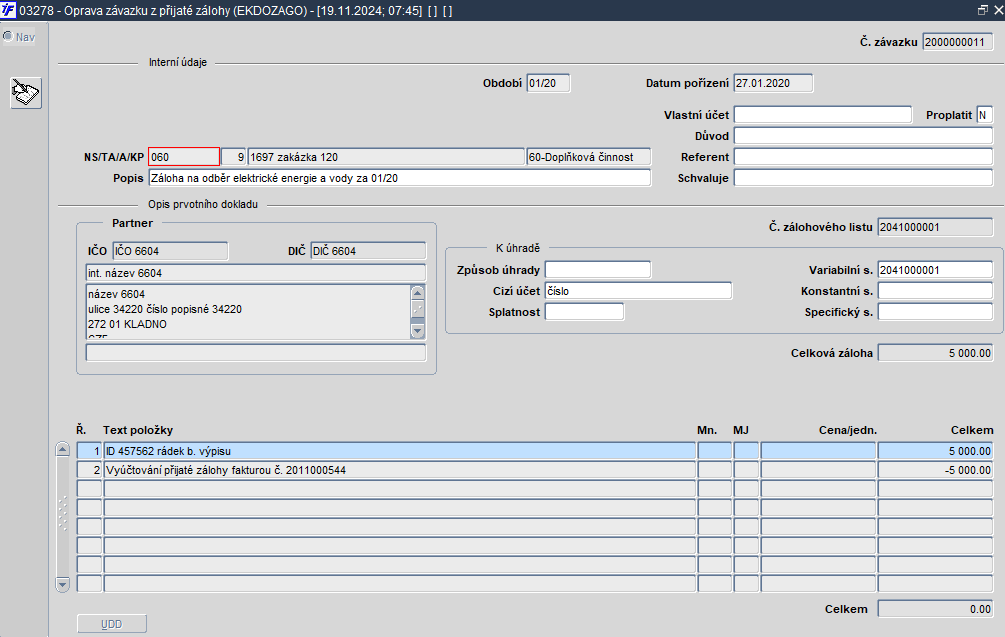
Task: Close the window with the X button
Action: (996, 10)
